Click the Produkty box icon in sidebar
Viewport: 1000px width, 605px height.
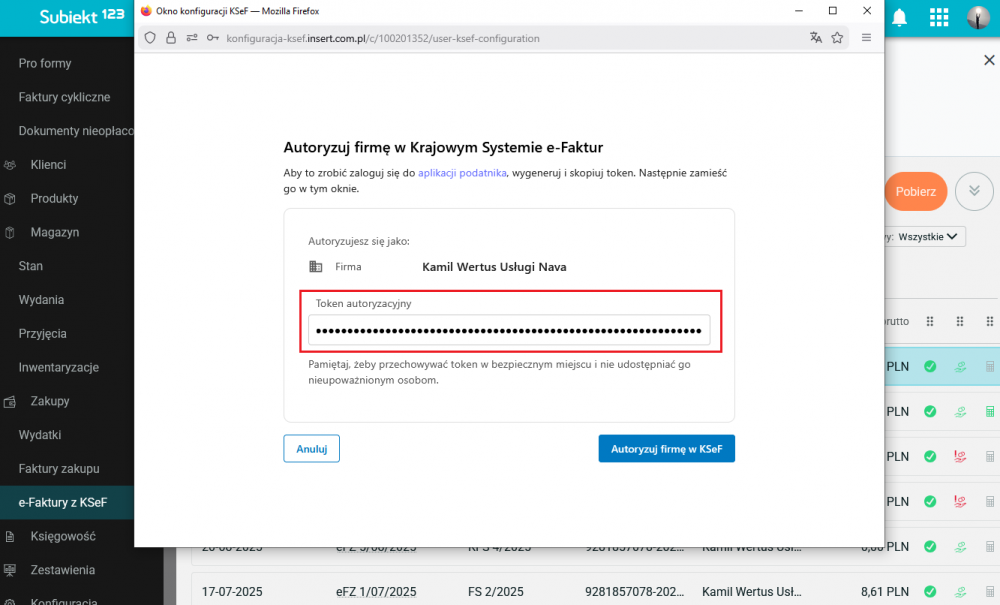pos(10,199)
